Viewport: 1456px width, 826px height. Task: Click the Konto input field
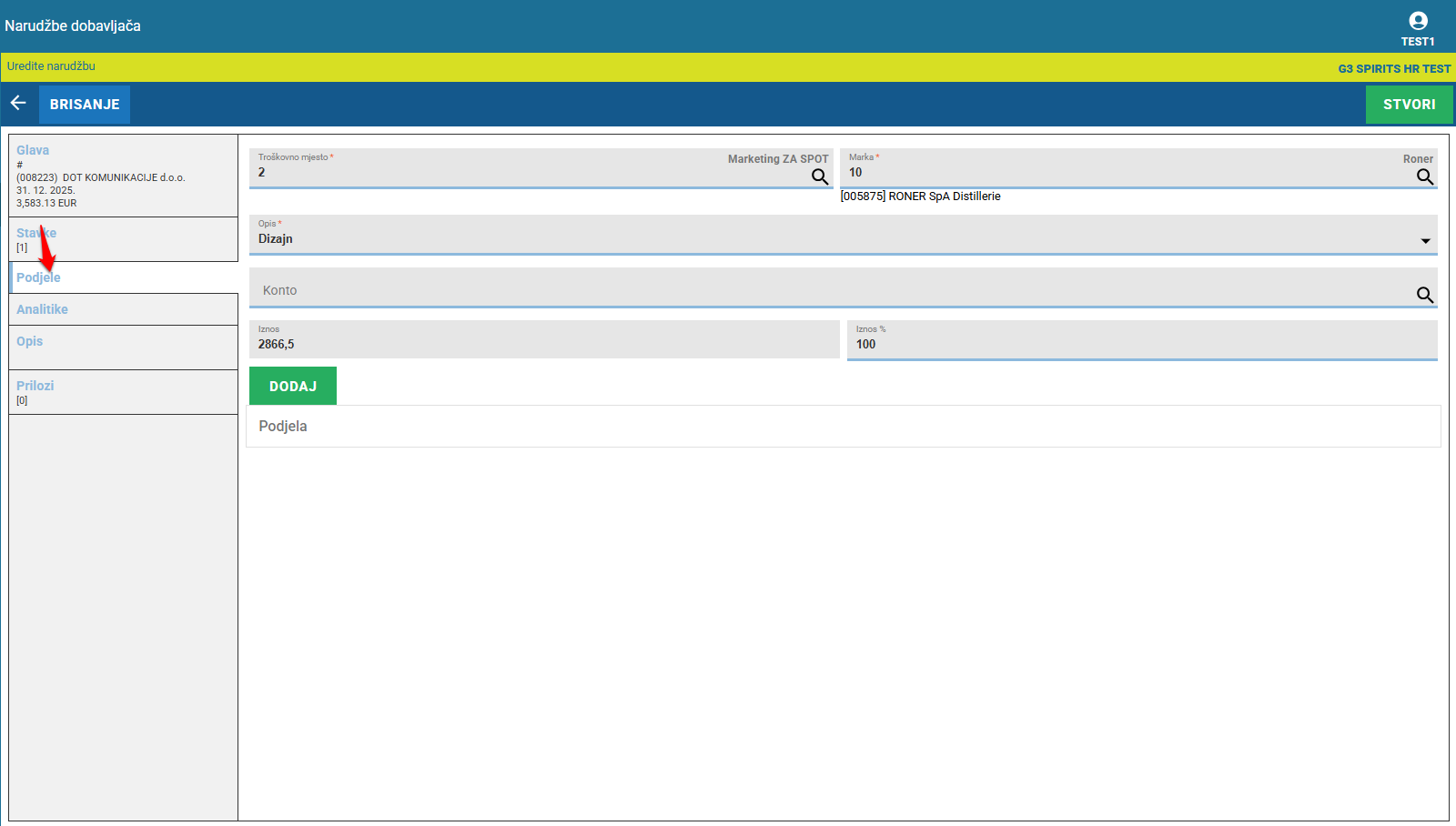pos(819,291)
